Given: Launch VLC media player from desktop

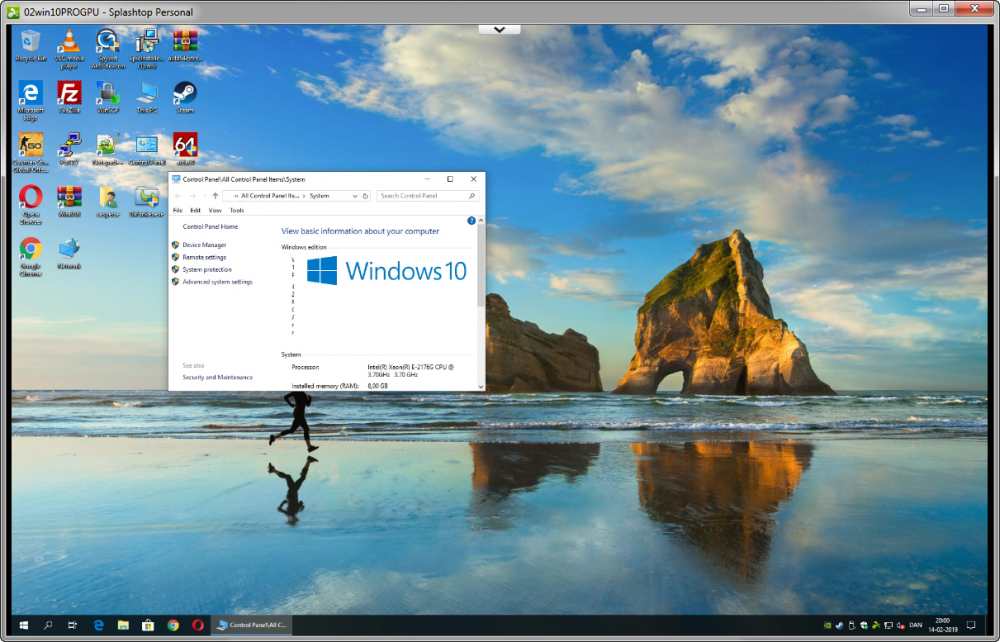Looking at the screenshot, I should tap(69, 48).
